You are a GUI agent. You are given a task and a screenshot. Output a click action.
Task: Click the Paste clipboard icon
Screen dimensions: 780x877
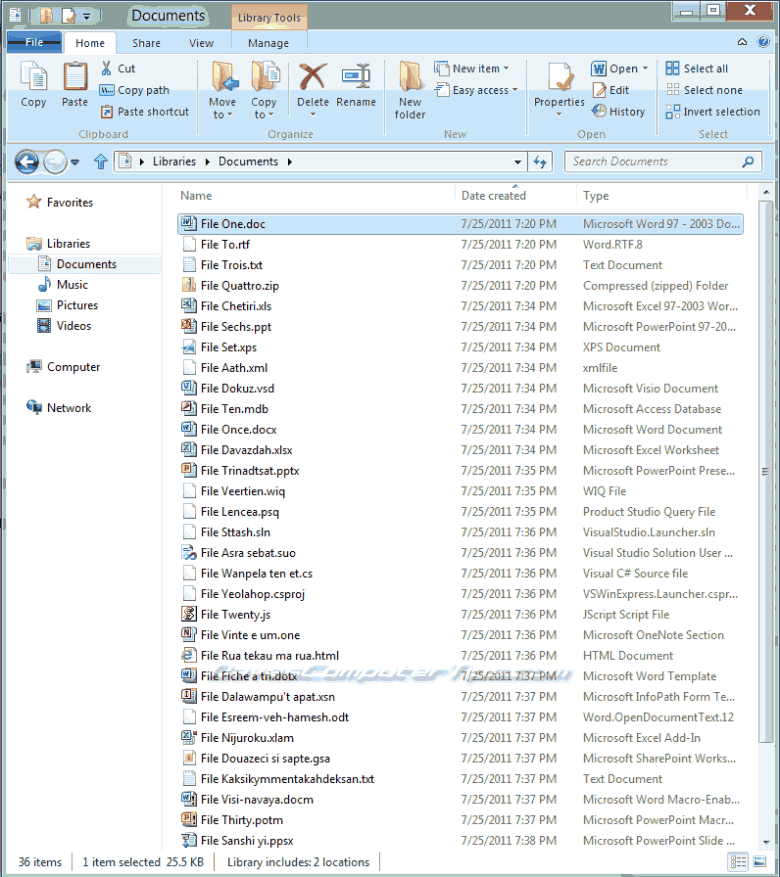click(75, 76)
